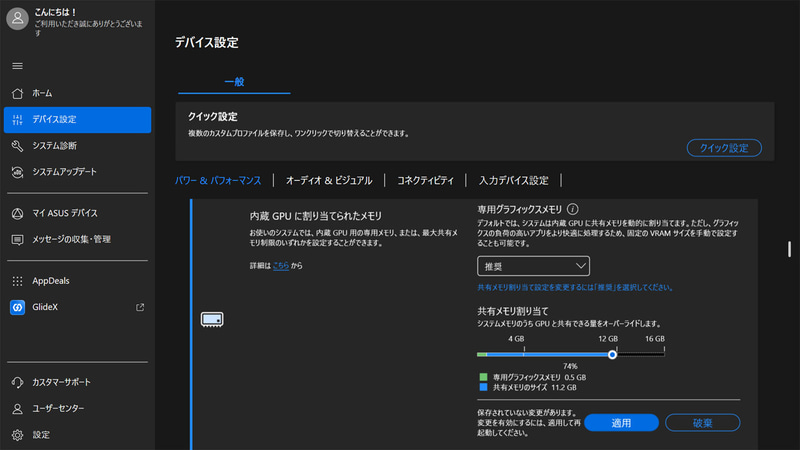
Task: Click the GlideX app icon
Action: 17,307
